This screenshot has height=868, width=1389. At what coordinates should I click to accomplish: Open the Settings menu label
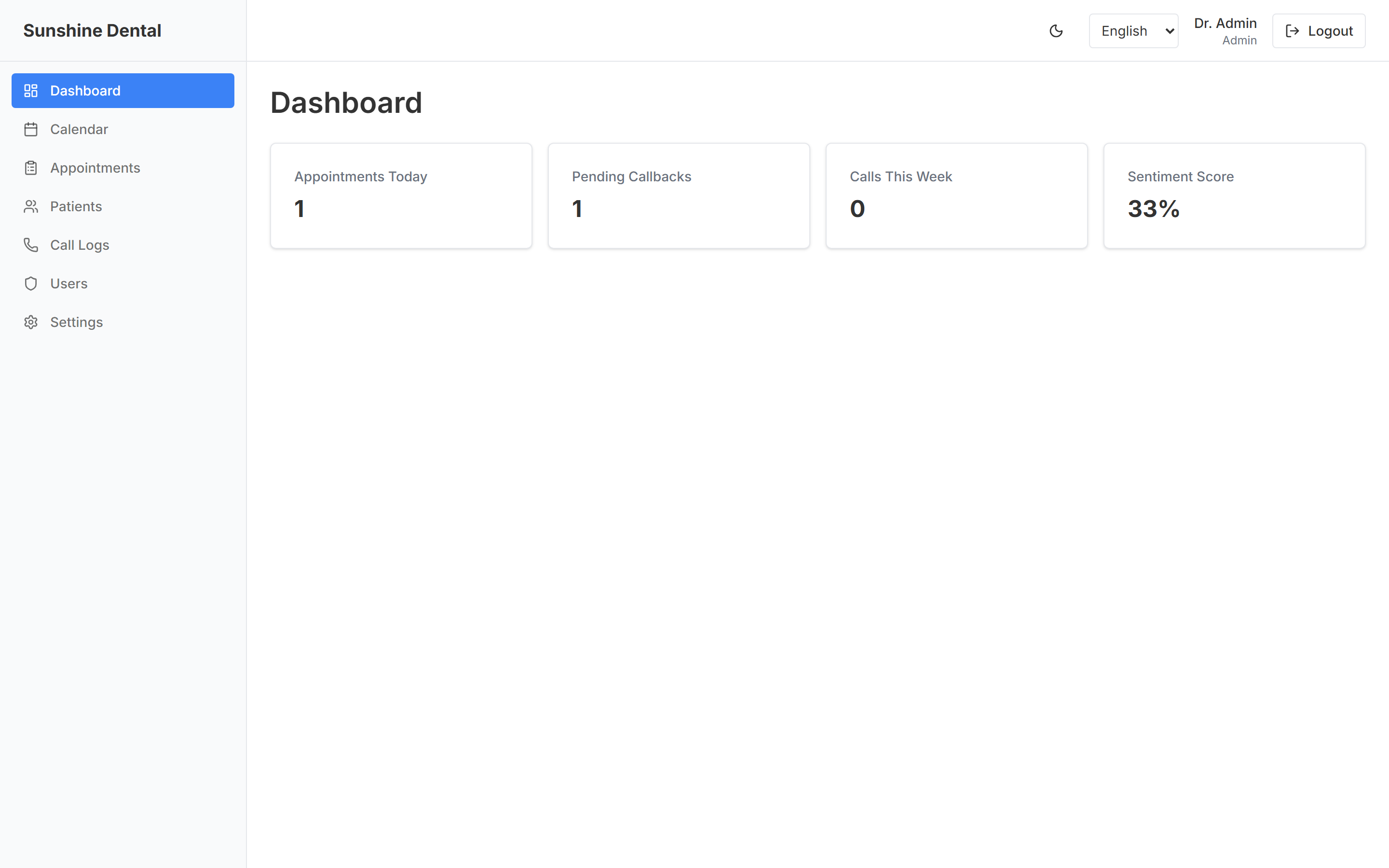tap(76, 322)
